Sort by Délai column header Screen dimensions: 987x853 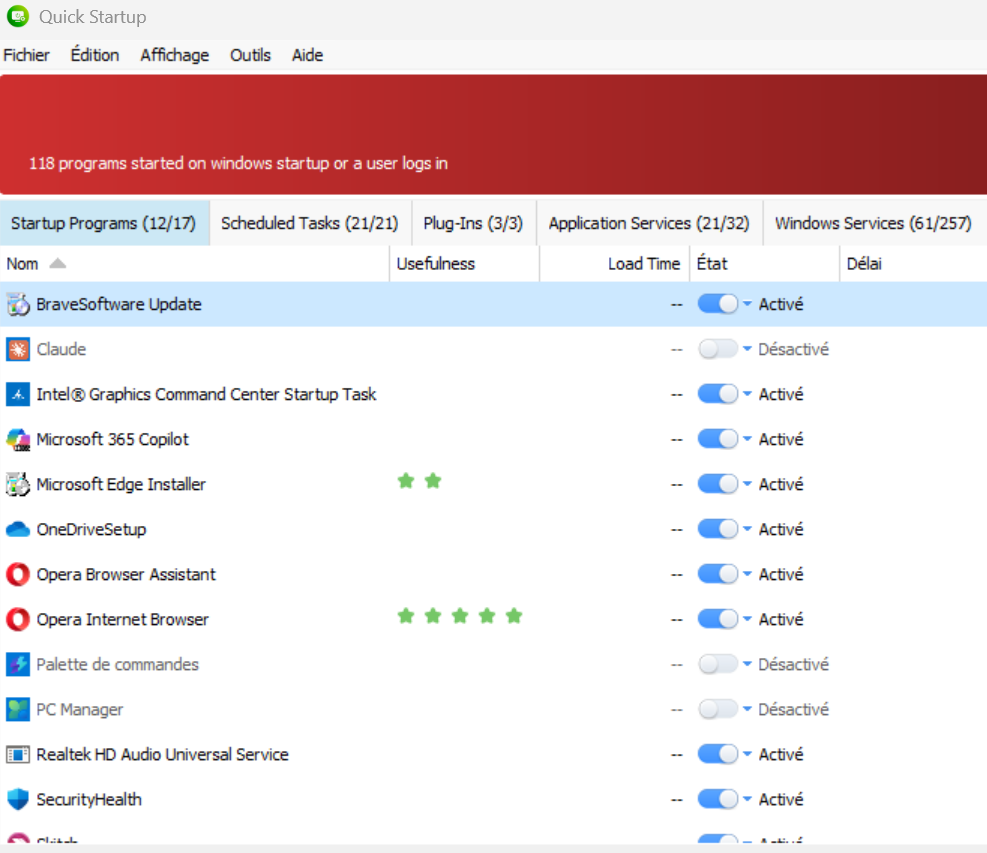tap(913, 264)
